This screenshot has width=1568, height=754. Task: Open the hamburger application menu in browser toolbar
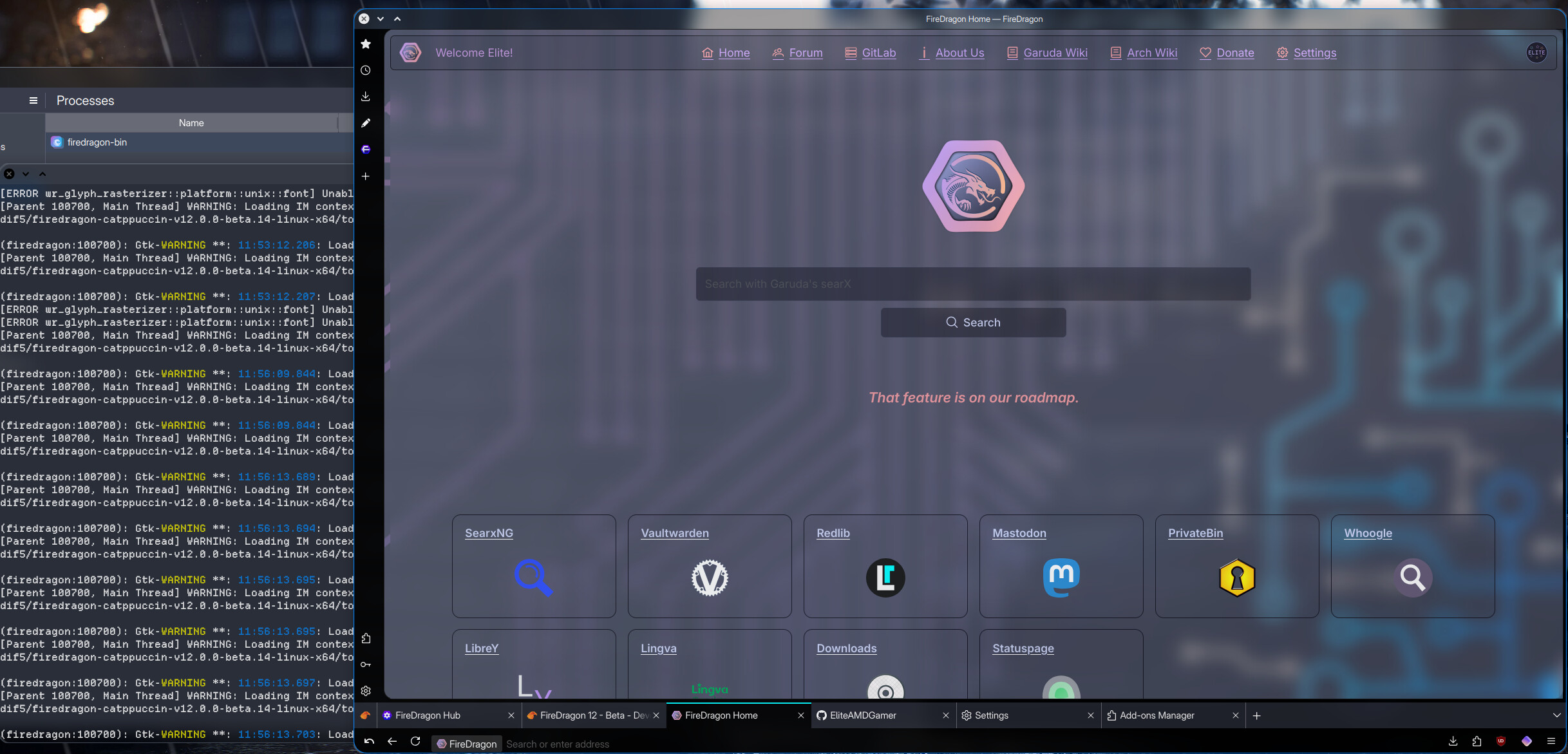pyautogui.click(x=1551, y=741)
